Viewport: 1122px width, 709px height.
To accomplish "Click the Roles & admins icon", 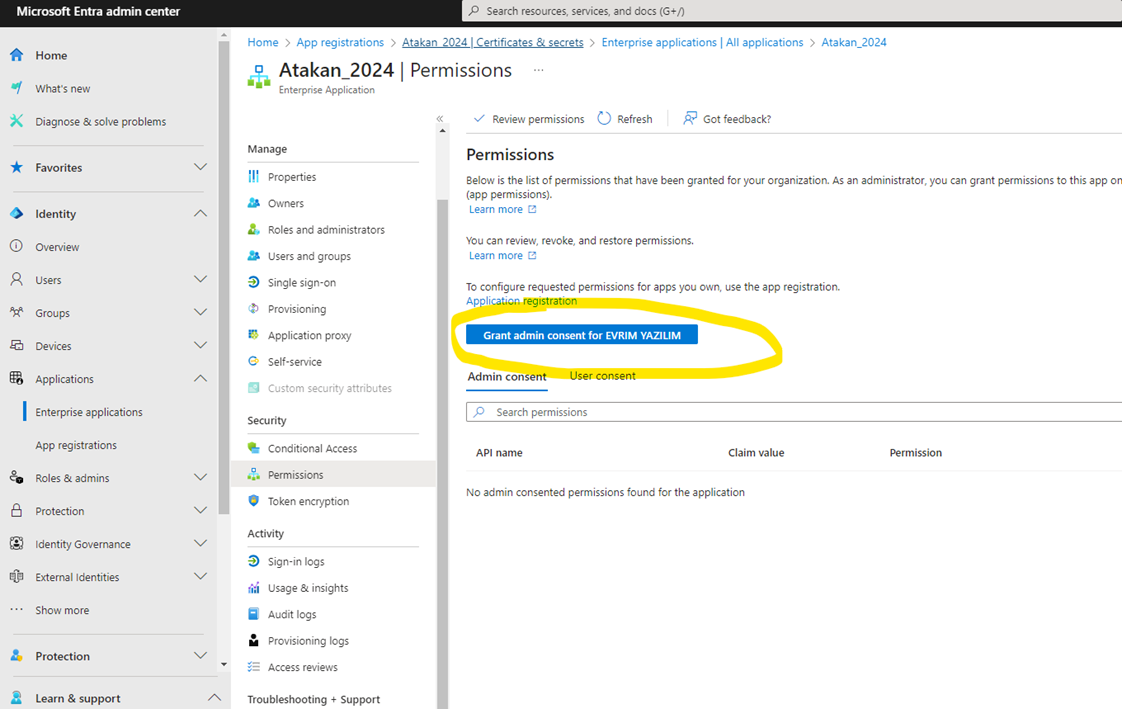I will pyautogui.click(x=16, y=477).
